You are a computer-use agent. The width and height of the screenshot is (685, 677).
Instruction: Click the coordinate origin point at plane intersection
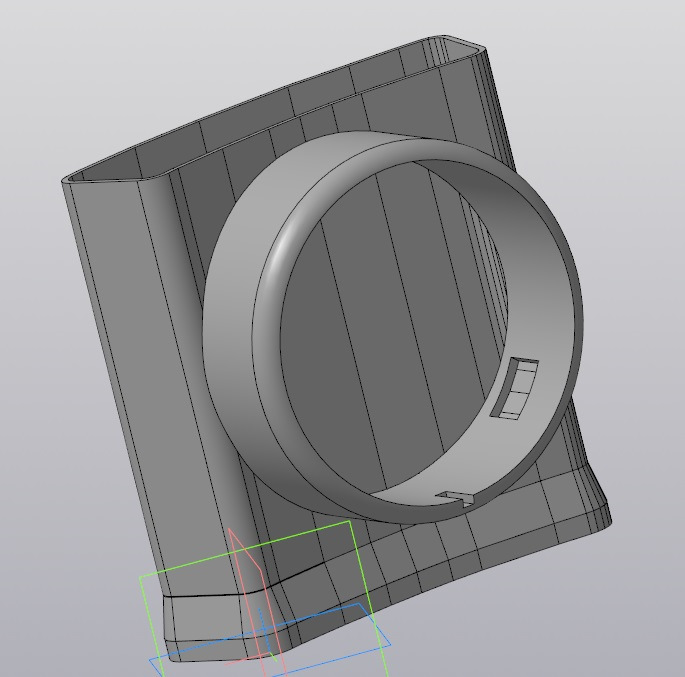click(263, 629)
